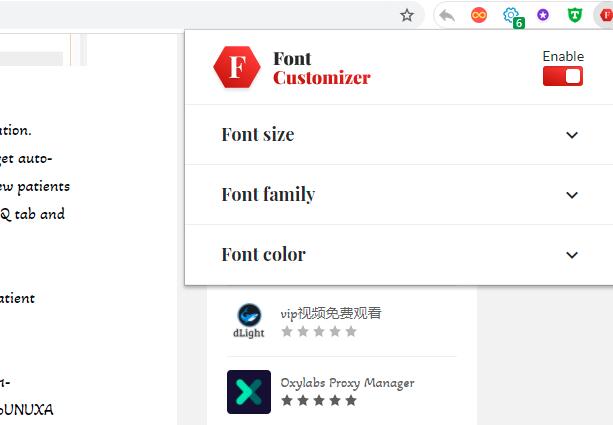The width and height of the screenshot is (613, 425).
Task: Click the Font Customizer hexagon logo
Action: (x=237, y=68)
